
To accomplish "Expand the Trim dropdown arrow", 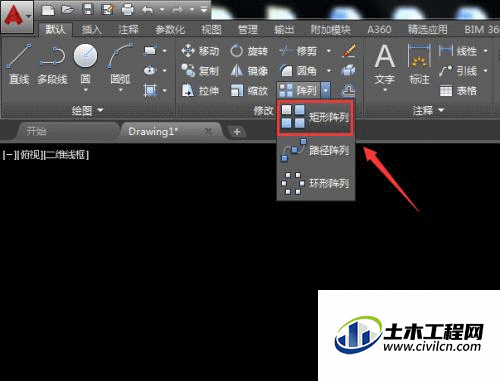I will [329, 51].
